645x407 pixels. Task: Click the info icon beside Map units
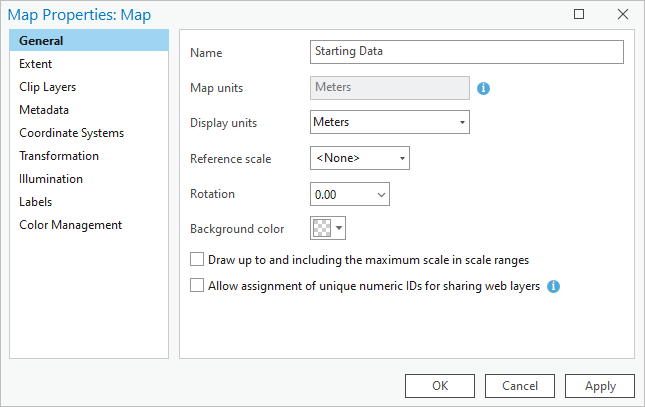[483, 88]
